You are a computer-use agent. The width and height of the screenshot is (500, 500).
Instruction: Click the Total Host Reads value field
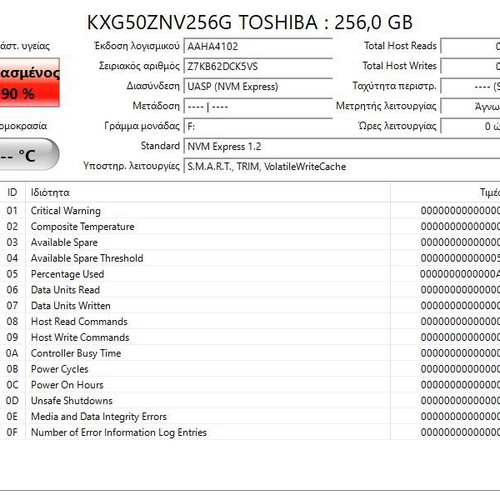coord(470,46)
